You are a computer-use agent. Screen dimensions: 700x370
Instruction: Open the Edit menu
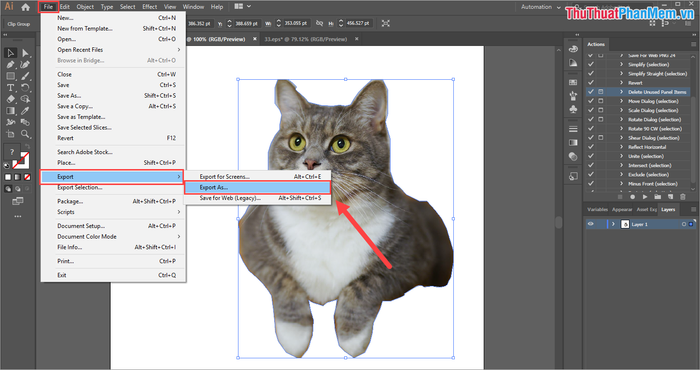pyautogui.click(x=65, y=7)
